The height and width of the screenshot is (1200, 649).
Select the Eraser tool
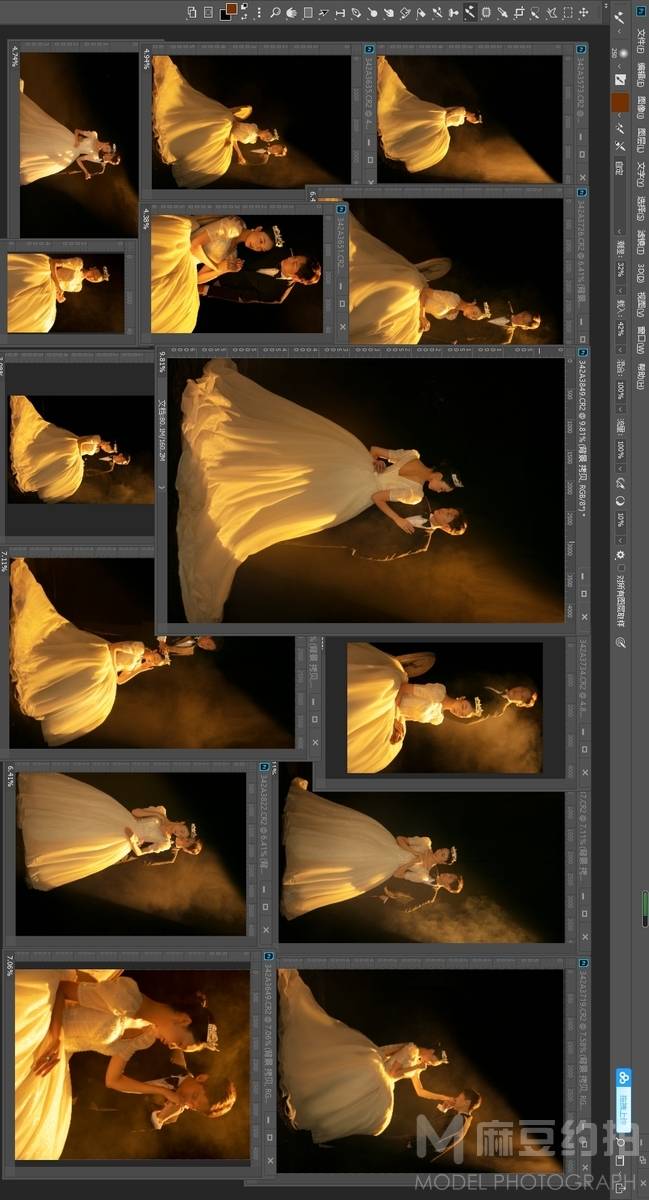(421, 13)
